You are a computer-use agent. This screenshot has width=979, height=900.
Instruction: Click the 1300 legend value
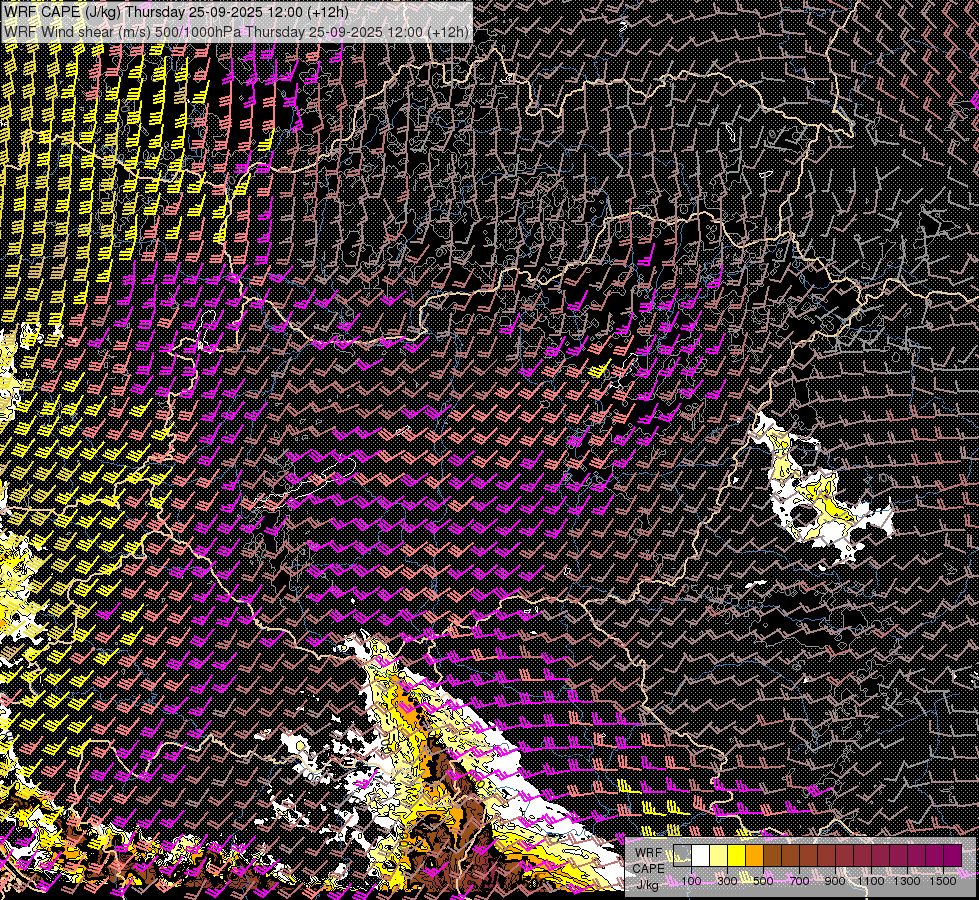coord(907,881)
